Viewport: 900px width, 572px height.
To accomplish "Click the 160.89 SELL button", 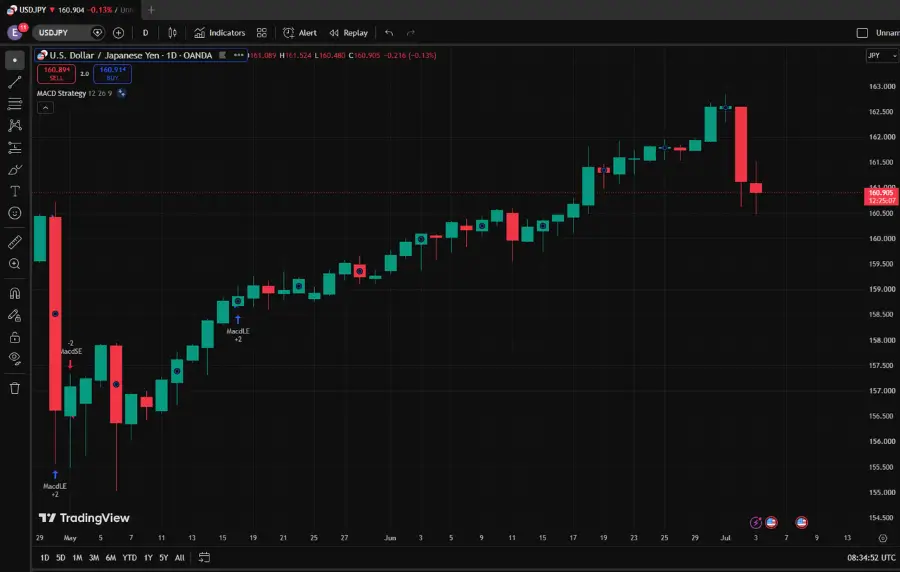I will point(56,73).
